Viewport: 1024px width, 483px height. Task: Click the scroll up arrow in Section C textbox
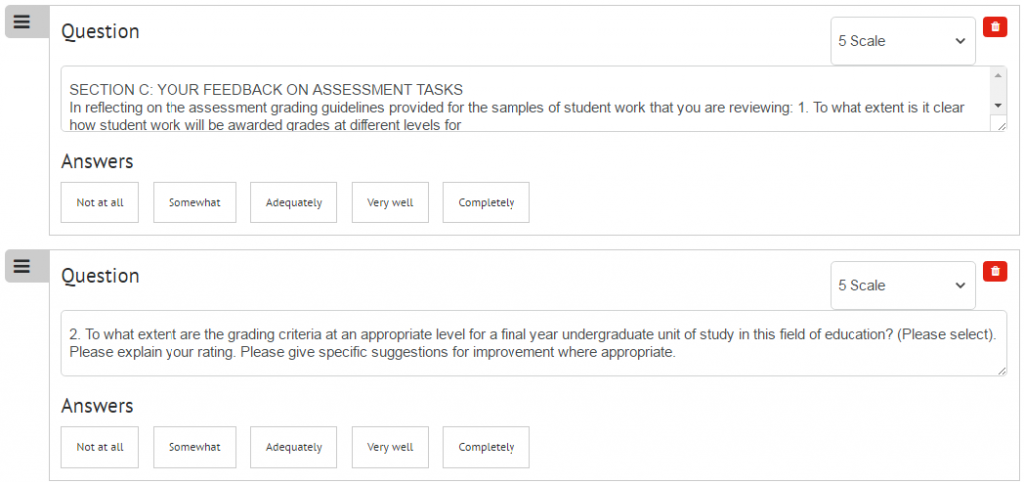(998, 76)
